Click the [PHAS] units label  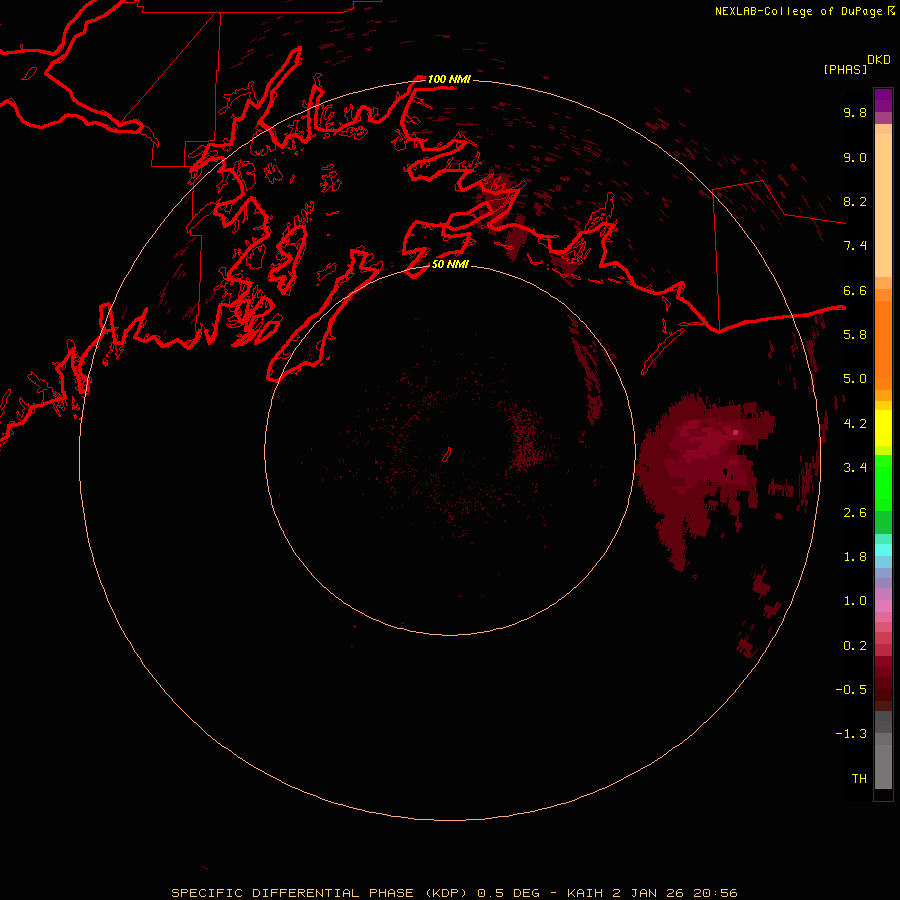[x=845, y=69]
